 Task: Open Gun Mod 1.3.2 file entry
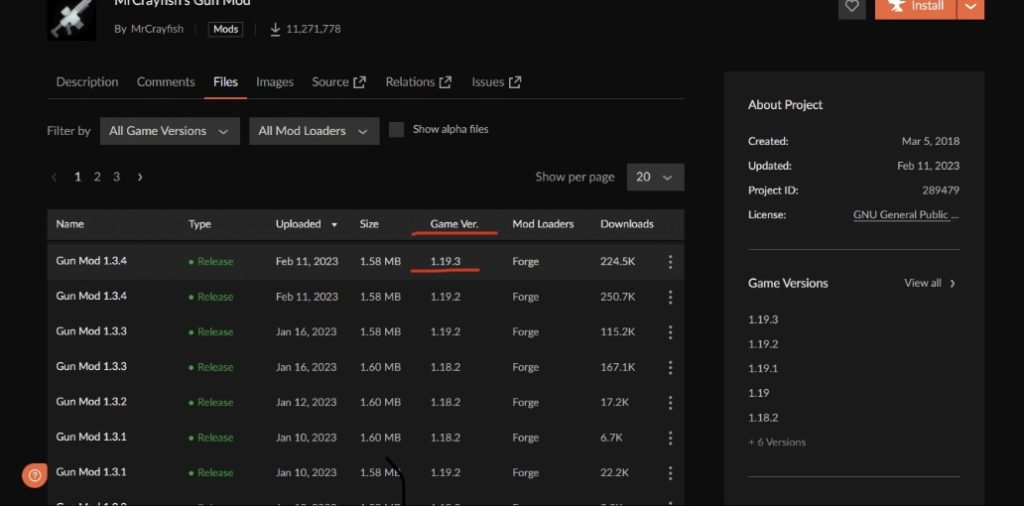point(91,402)
